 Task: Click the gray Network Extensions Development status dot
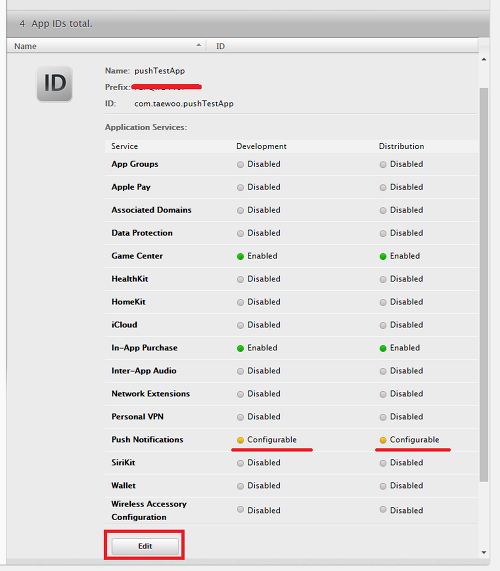point(240,394)
